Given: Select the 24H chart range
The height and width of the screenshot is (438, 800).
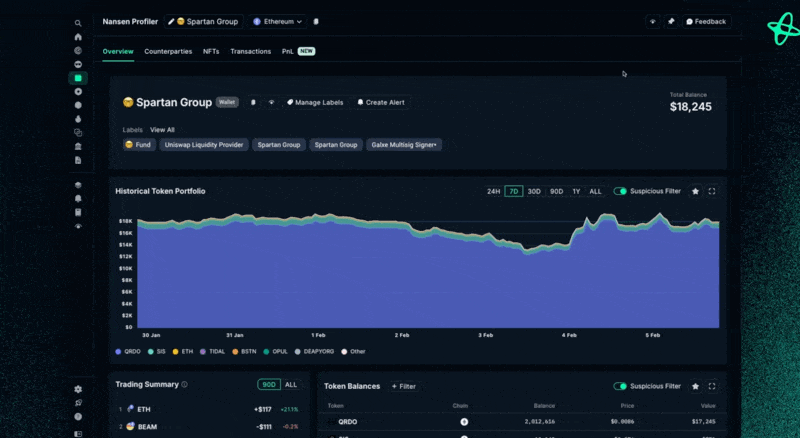Looking at the screenshot, I should tap(493, 191).
